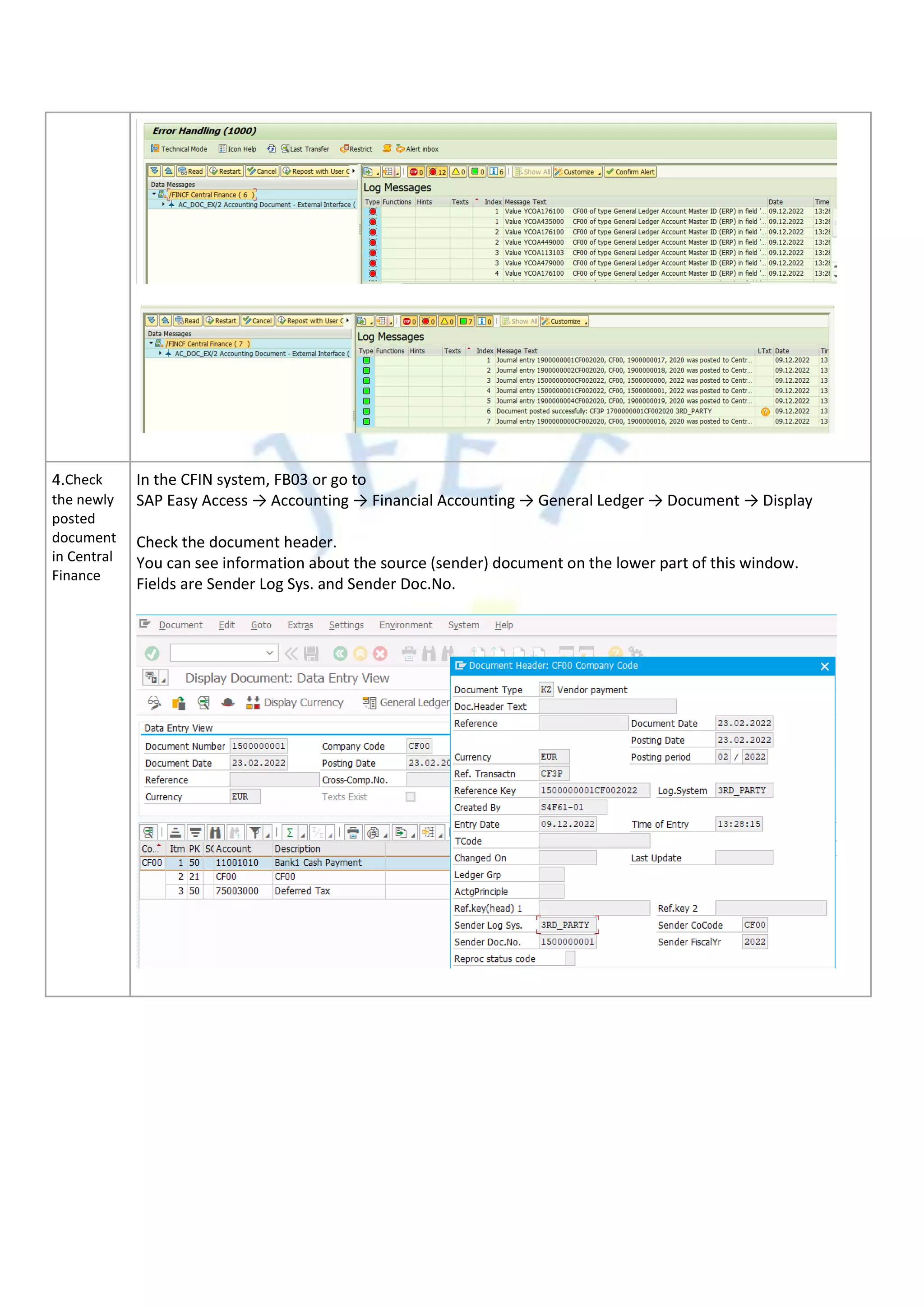Click the yellow help icon on message 6 row
The height and width of the screenshot is (1307, 924).
[765, 412]
